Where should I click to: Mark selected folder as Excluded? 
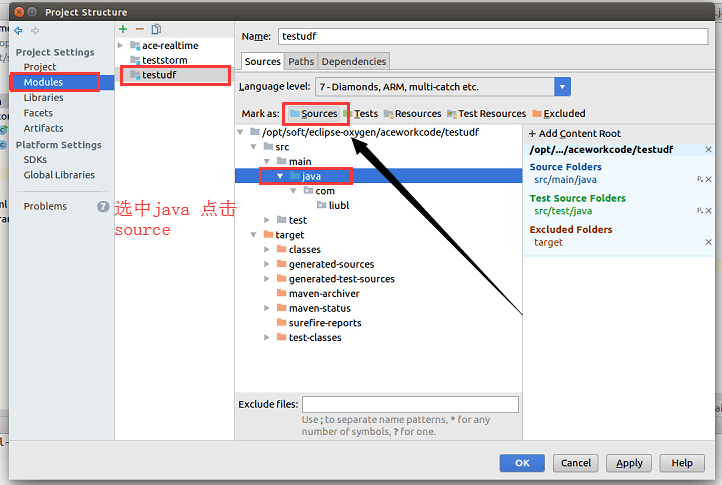pyautogui.click(x=559, y=114)
